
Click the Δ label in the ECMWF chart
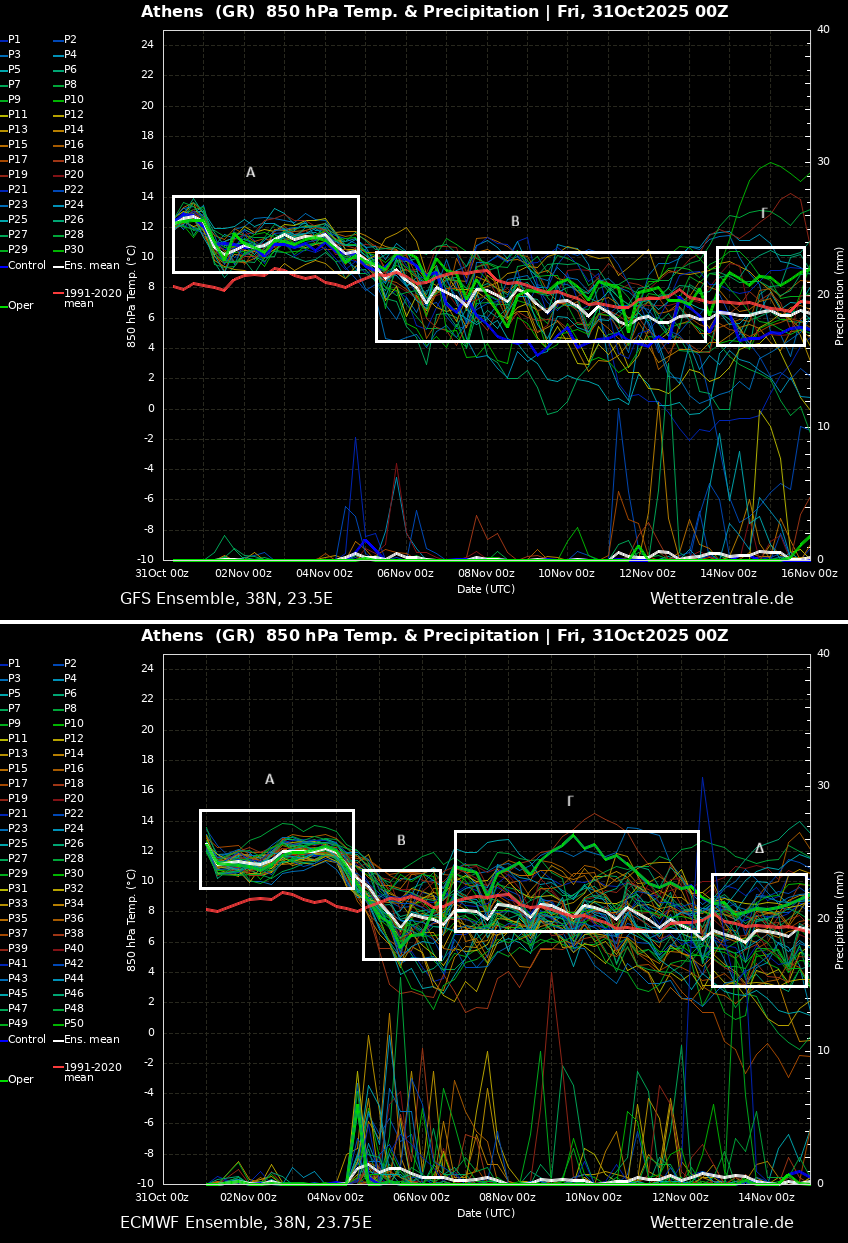(x=759, y=849)
